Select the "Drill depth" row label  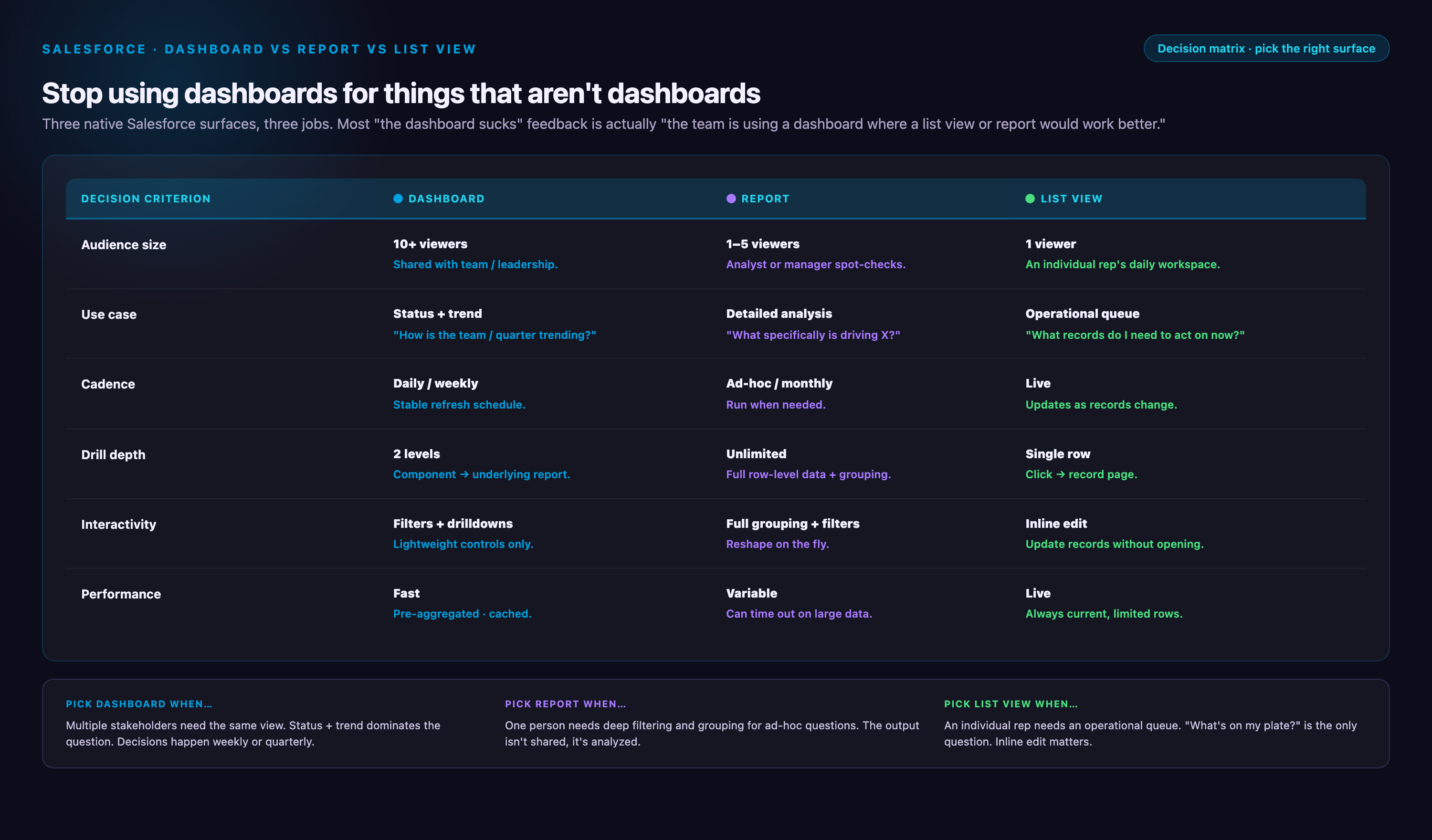coord(113,455)
